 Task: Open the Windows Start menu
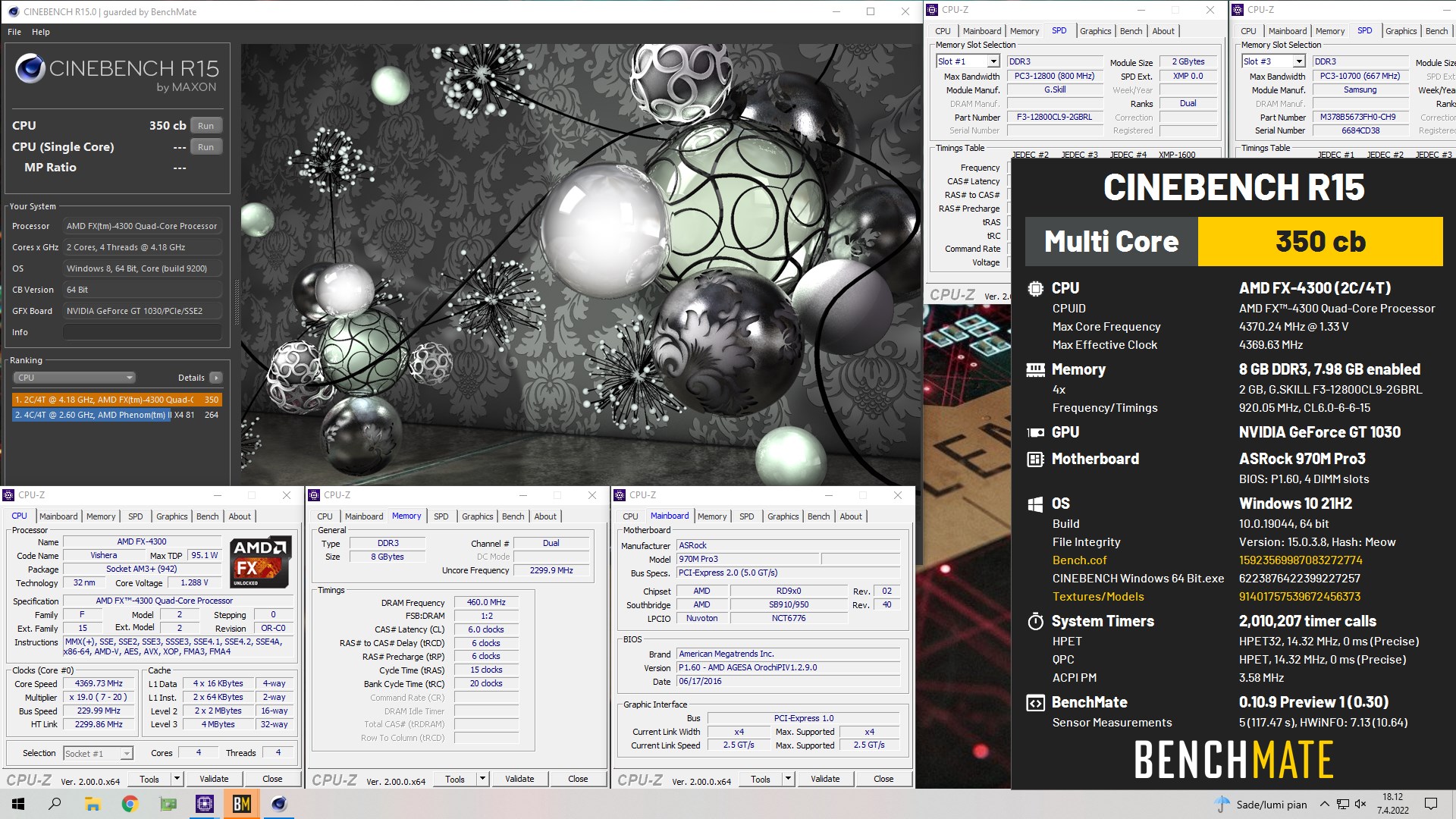[x=18, y=804]
